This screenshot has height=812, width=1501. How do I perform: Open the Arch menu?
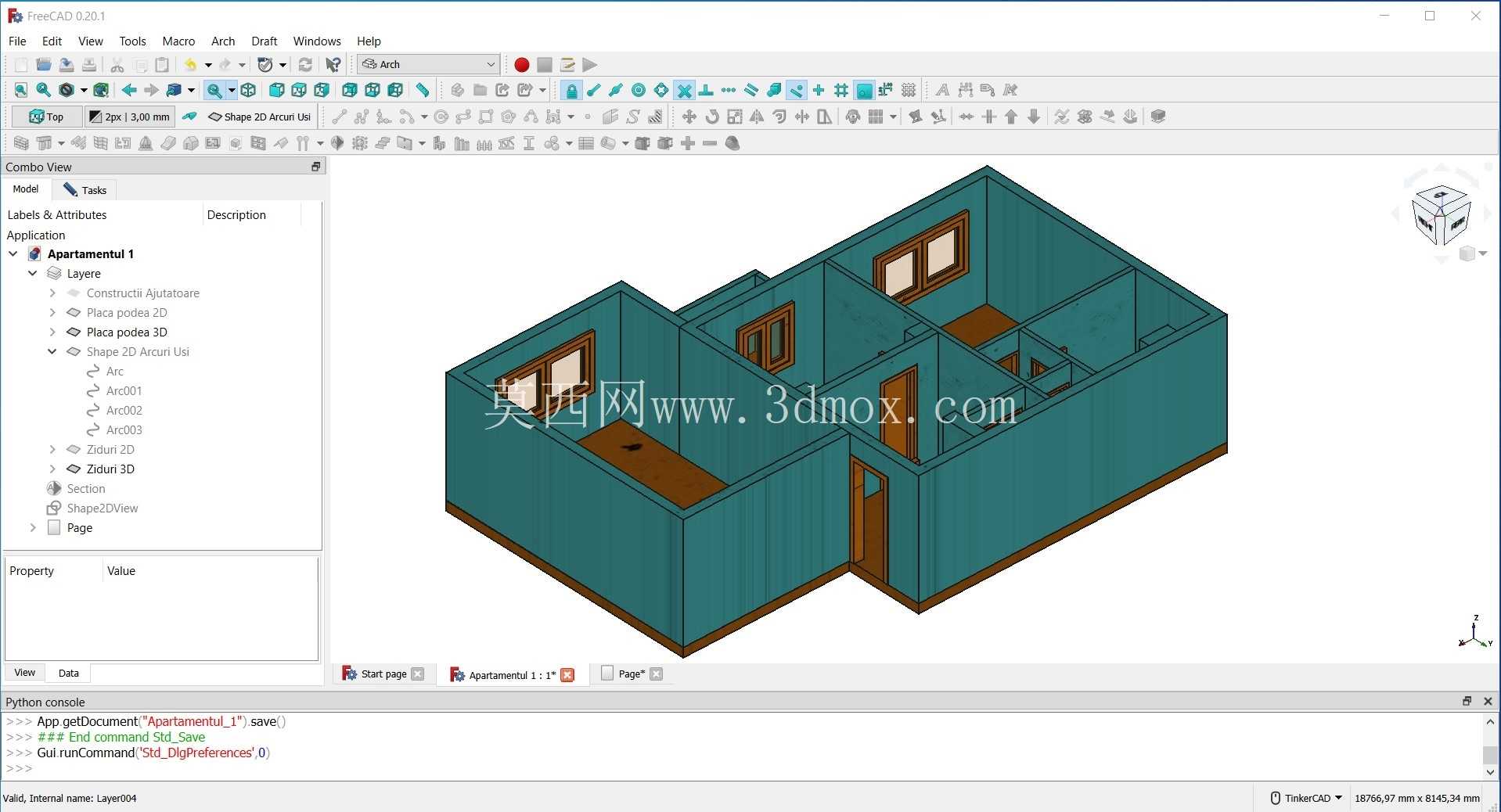click(x=223, y=41)
